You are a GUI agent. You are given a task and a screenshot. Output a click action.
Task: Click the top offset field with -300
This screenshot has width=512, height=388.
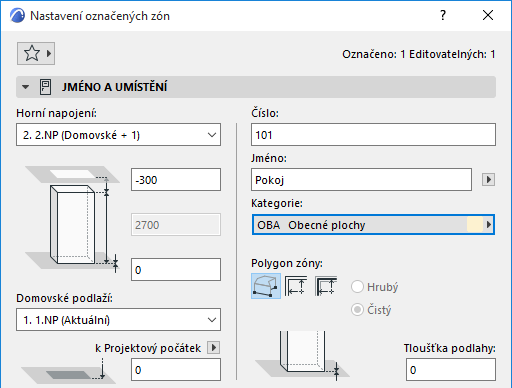click(x=176, y=180)
